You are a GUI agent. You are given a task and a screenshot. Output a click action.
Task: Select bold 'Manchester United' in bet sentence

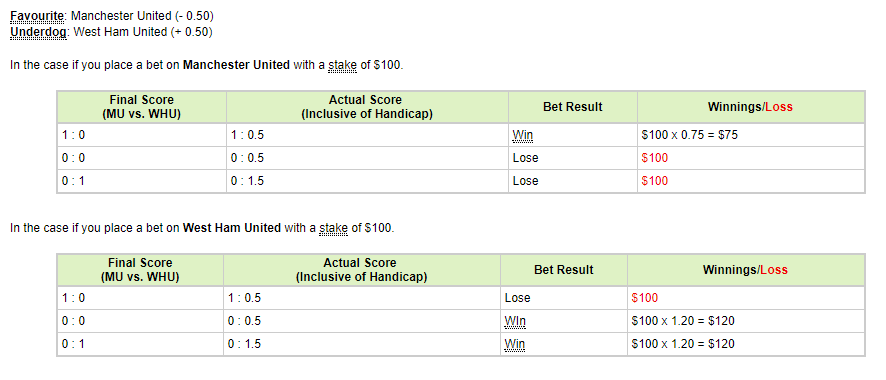236,65
